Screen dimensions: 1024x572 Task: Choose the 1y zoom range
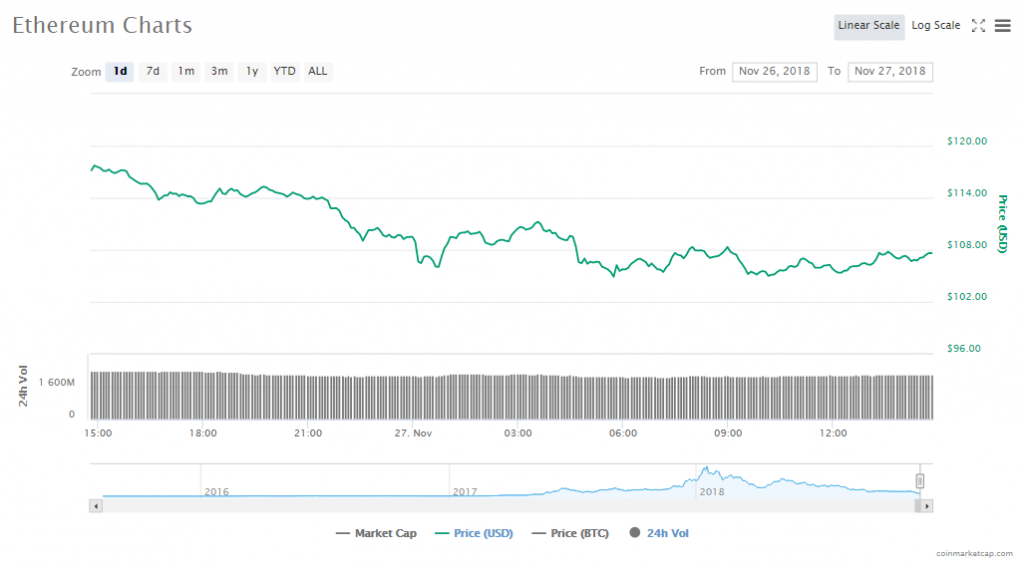click(x=252, y=72)
